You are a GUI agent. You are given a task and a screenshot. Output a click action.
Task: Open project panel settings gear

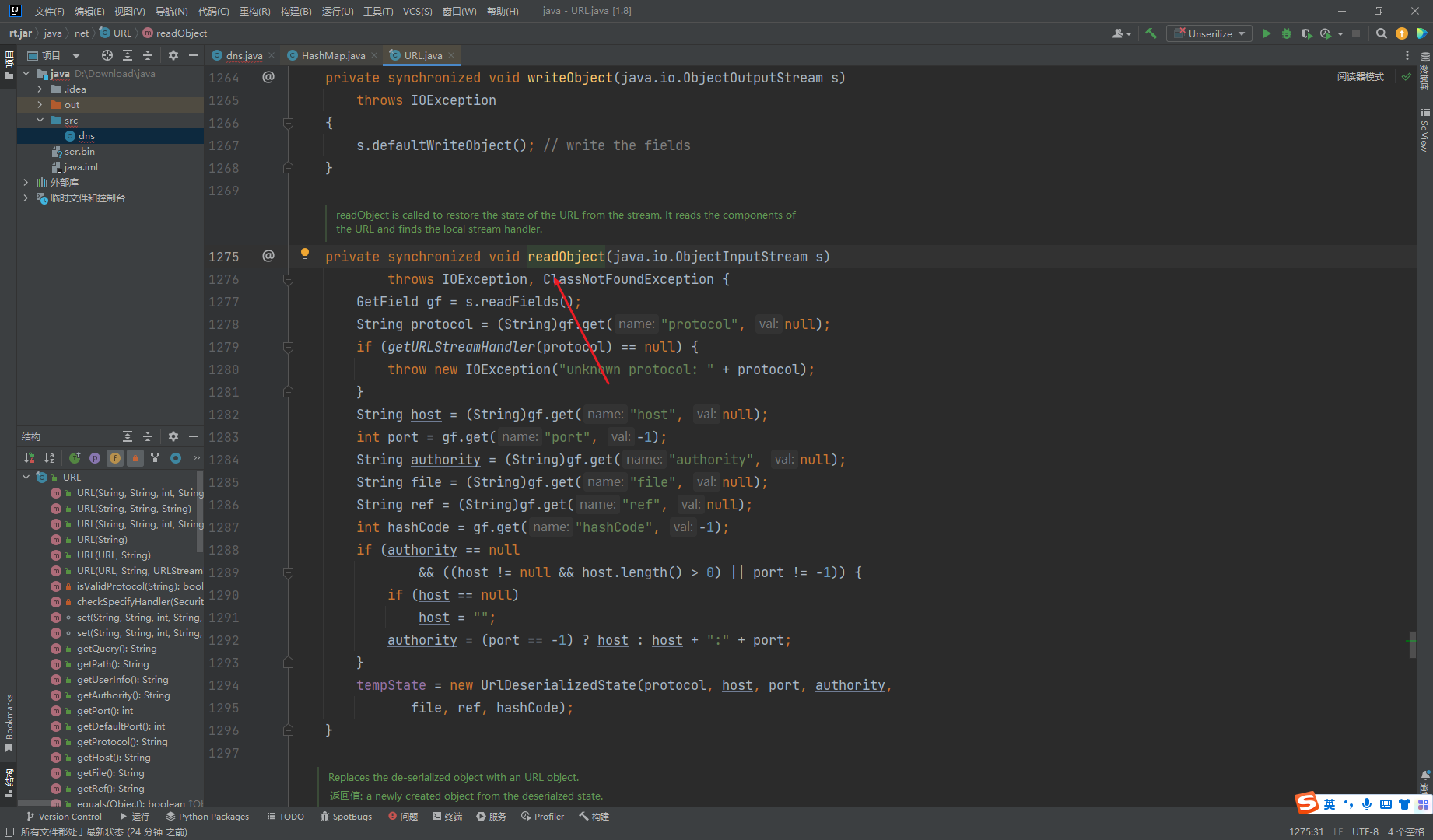point(173,55)
